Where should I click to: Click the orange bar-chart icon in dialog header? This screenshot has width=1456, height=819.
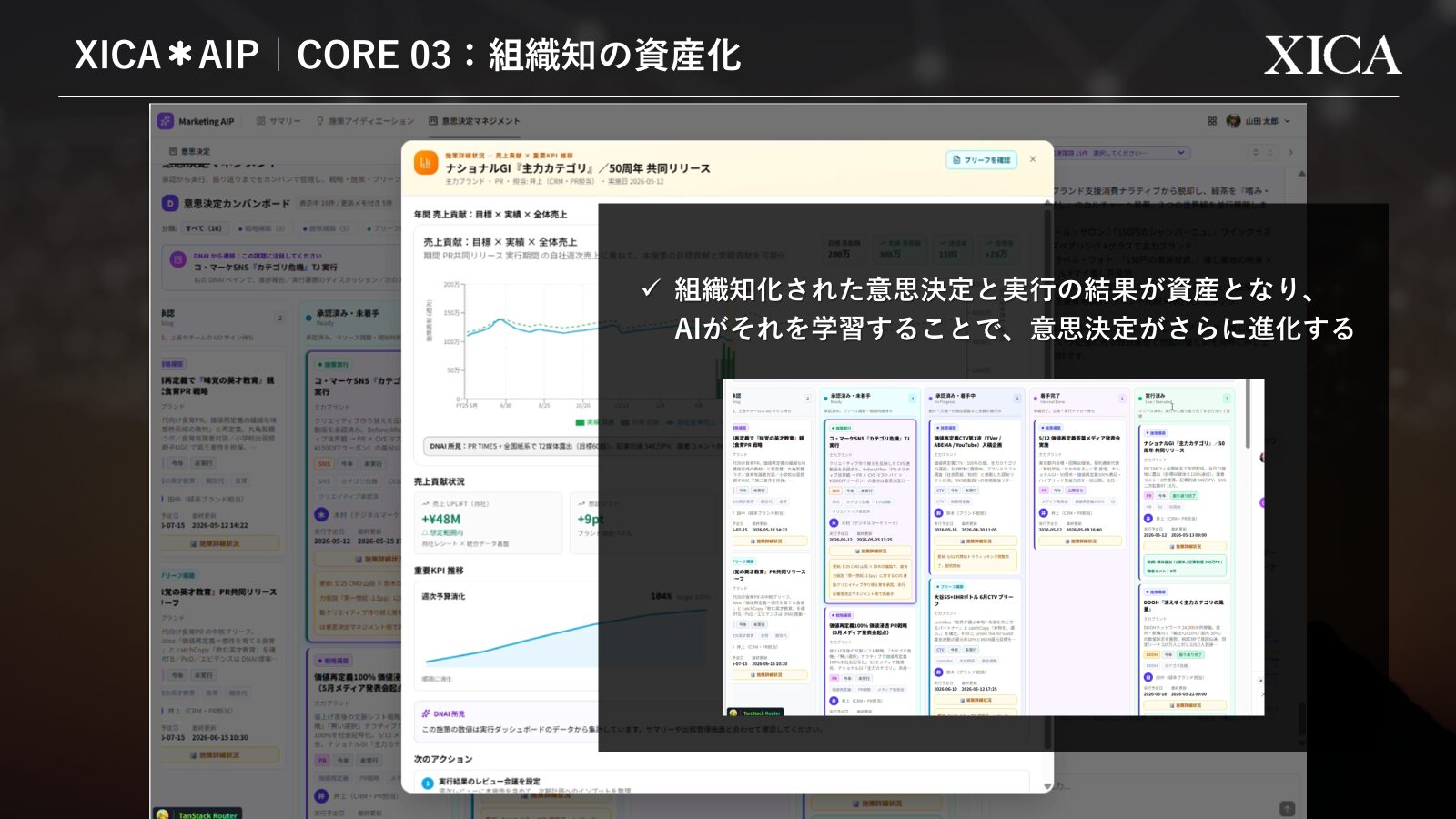(x=426, y=163)
